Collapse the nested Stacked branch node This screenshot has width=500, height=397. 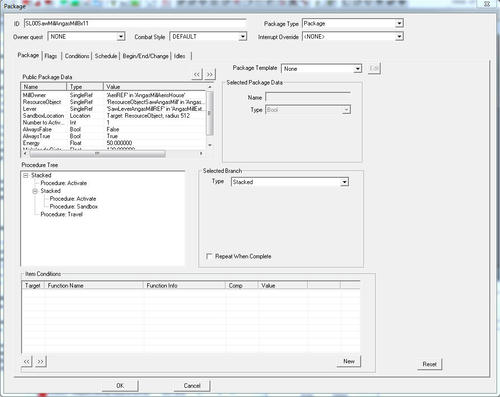click(x=35, y=191)
